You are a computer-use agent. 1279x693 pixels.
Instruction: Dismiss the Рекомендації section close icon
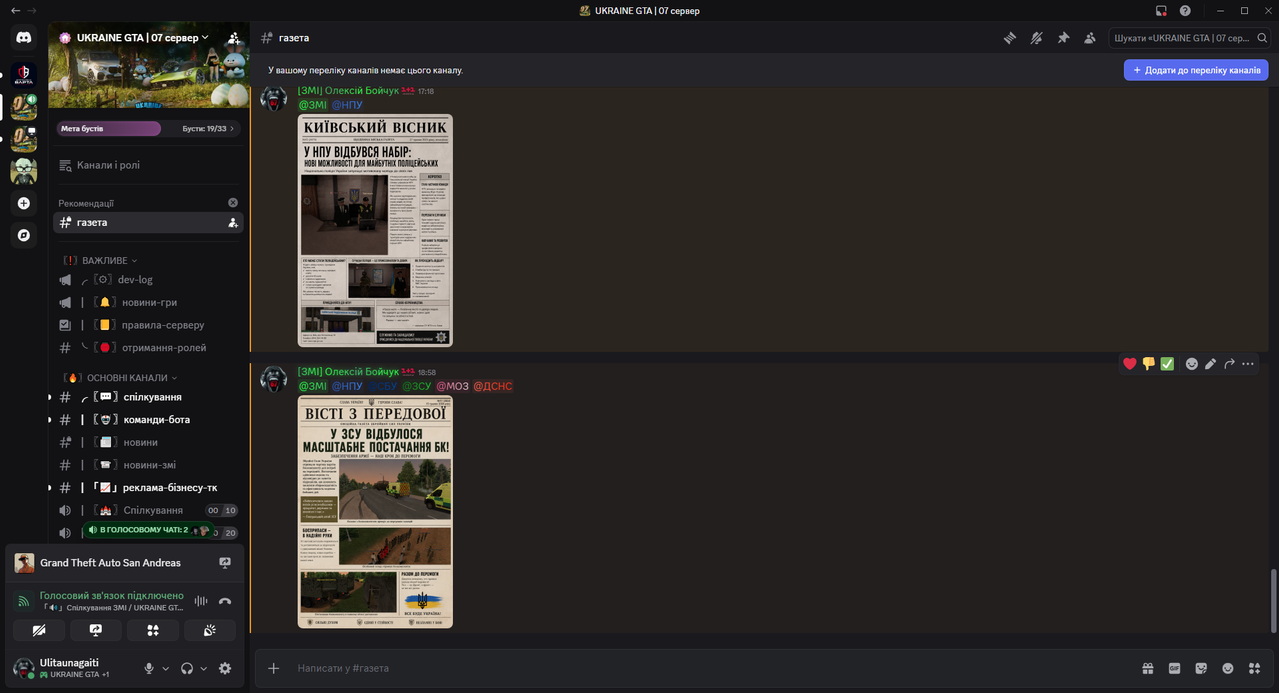point(233,202)
